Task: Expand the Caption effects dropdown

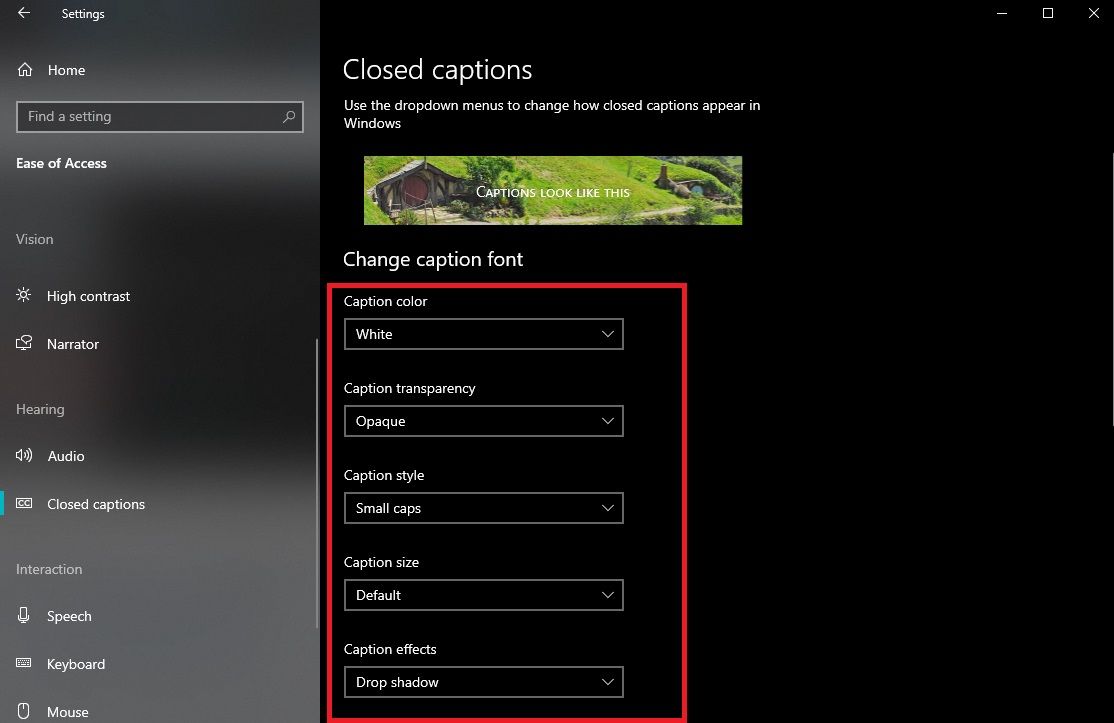Action: [x=483, y=682]
